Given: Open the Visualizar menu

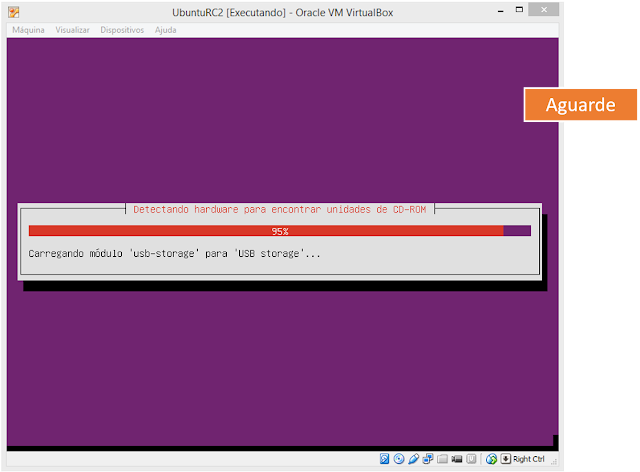Looking at the screenshot, I should [72, 30].
